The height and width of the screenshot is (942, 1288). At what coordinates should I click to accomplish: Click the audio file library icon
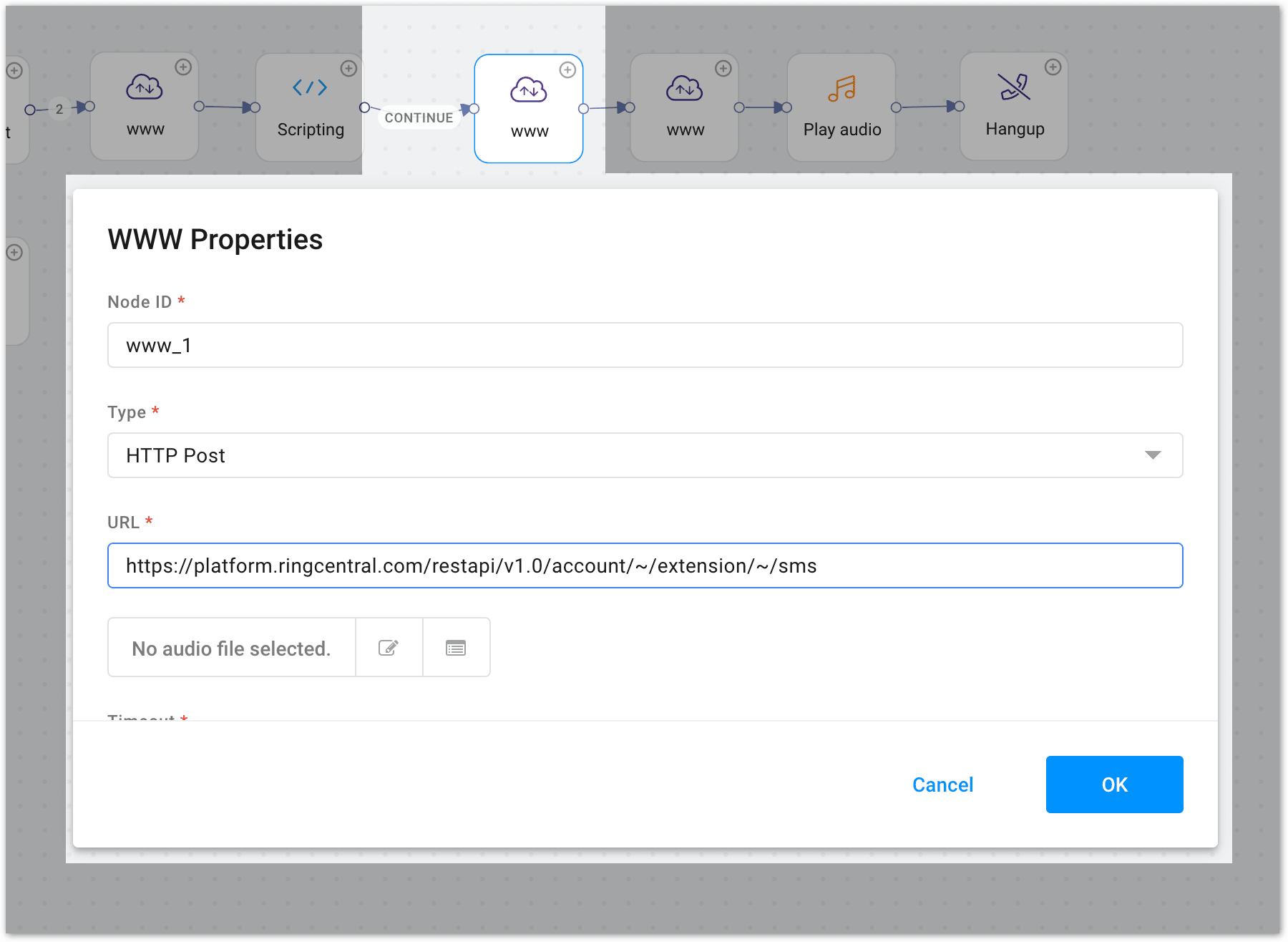pos(456,647)
